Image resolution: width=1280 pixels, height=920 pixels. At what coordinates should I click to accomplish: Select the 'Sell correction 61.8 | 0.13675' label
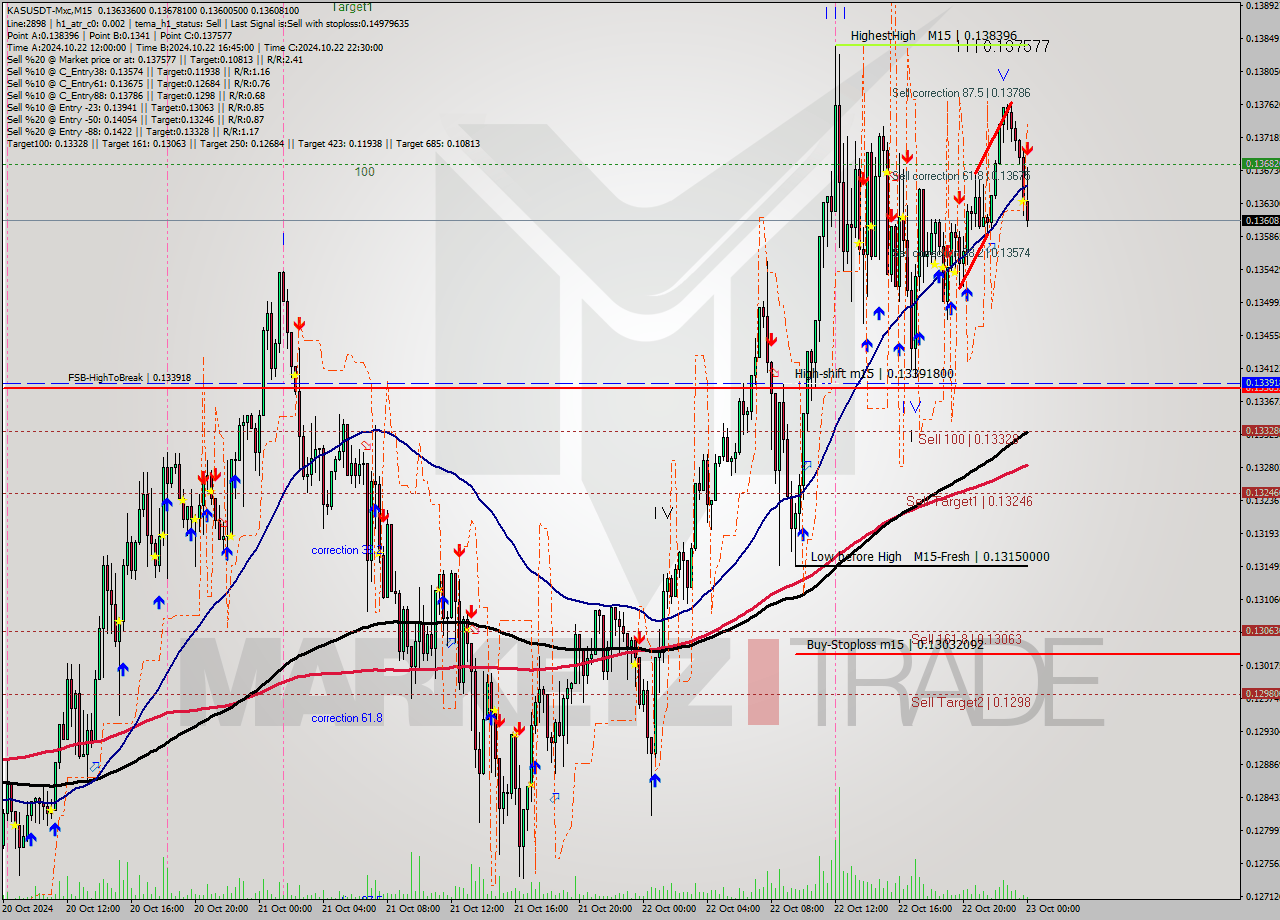pyautogui.click(x=961, y=176)
